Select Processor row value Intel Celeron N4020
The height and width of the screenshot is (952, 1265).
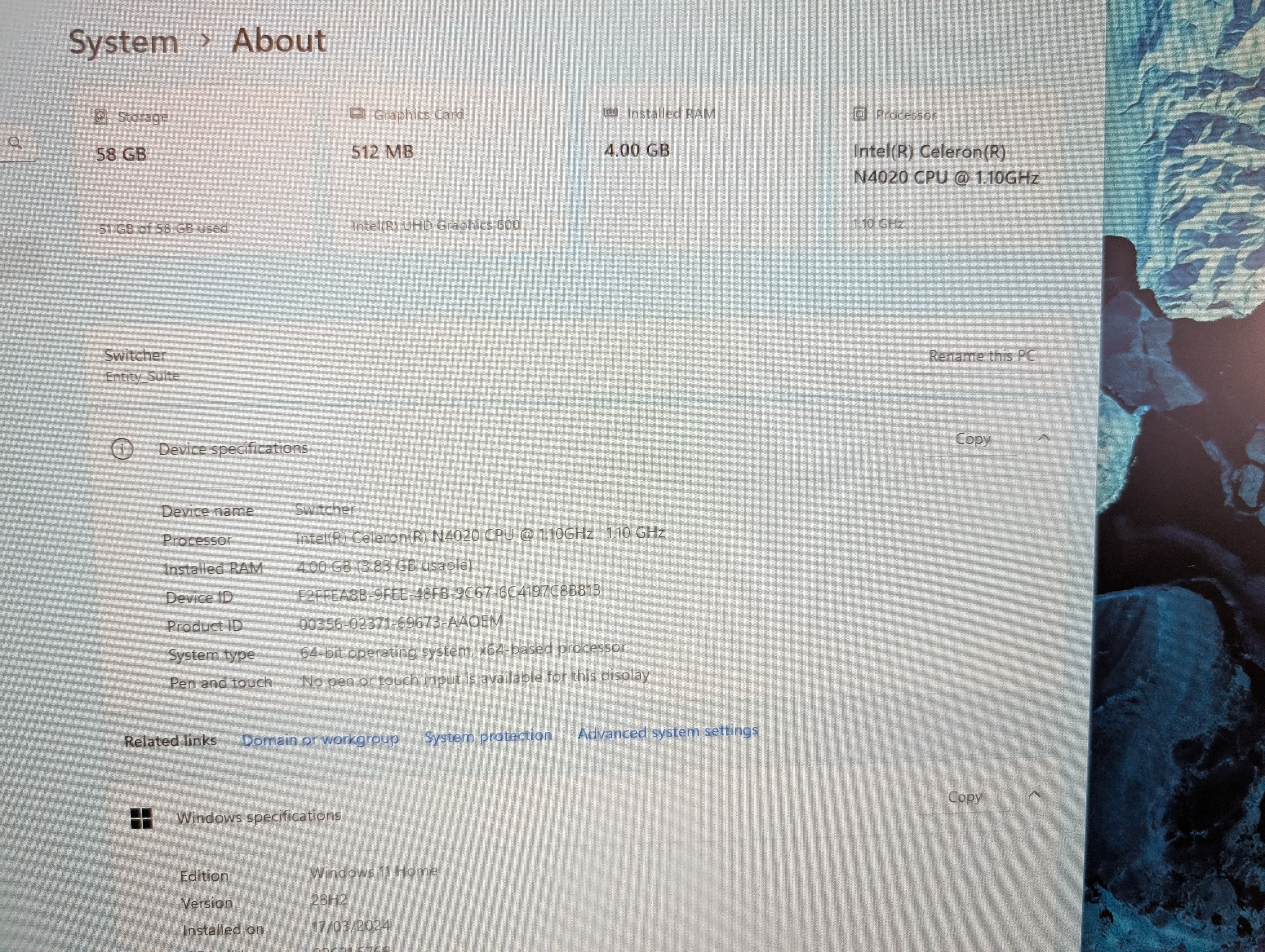(480, 535)
